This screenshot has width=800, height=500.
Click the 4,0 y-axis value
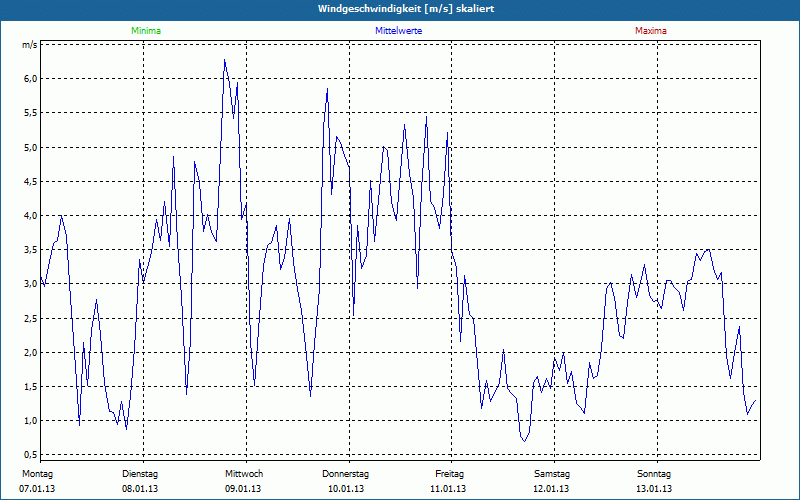click(x=31, y=215)
